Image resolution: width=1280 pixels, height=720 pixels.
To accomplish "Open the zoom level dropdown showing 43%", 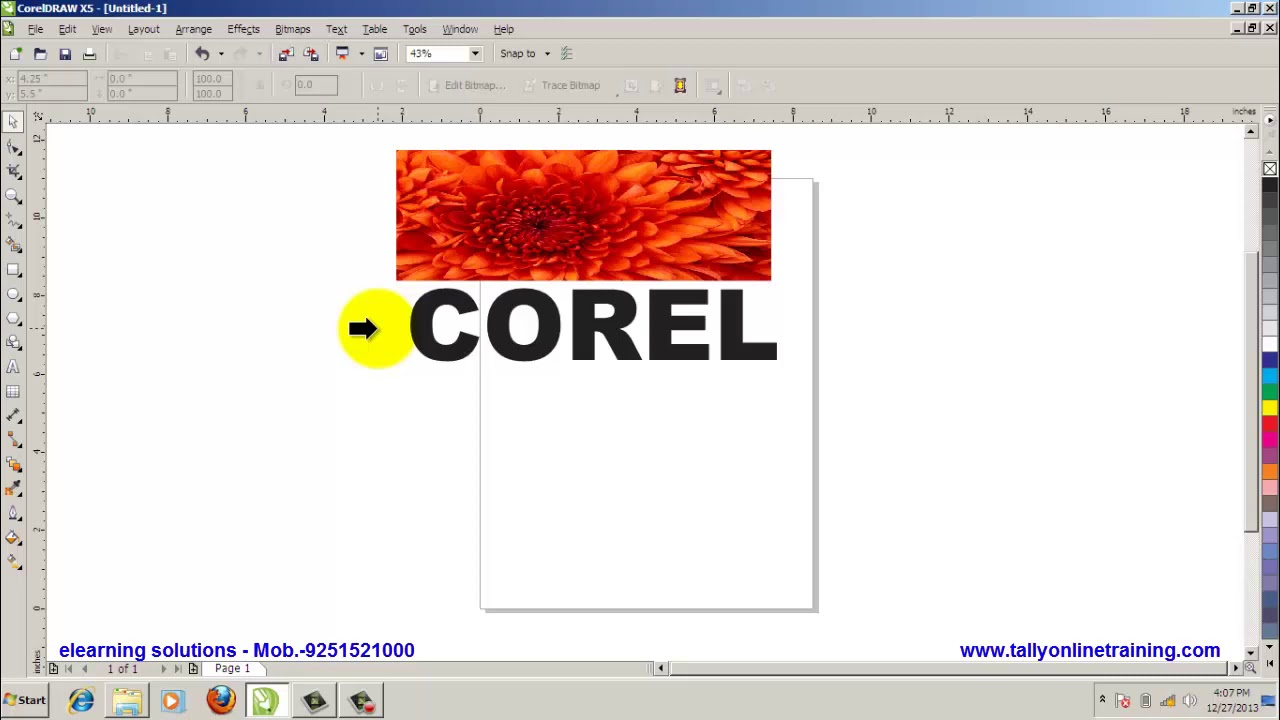I will (476, 54).
